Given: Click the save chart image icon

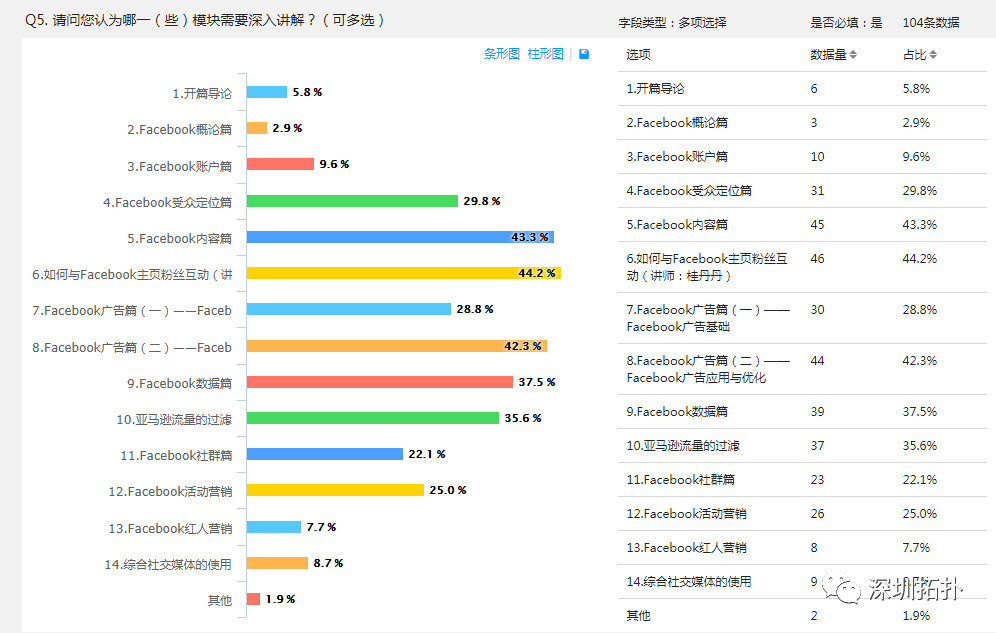Looking at the screenshot, I should pyautogui.click(x=584, y=55).
